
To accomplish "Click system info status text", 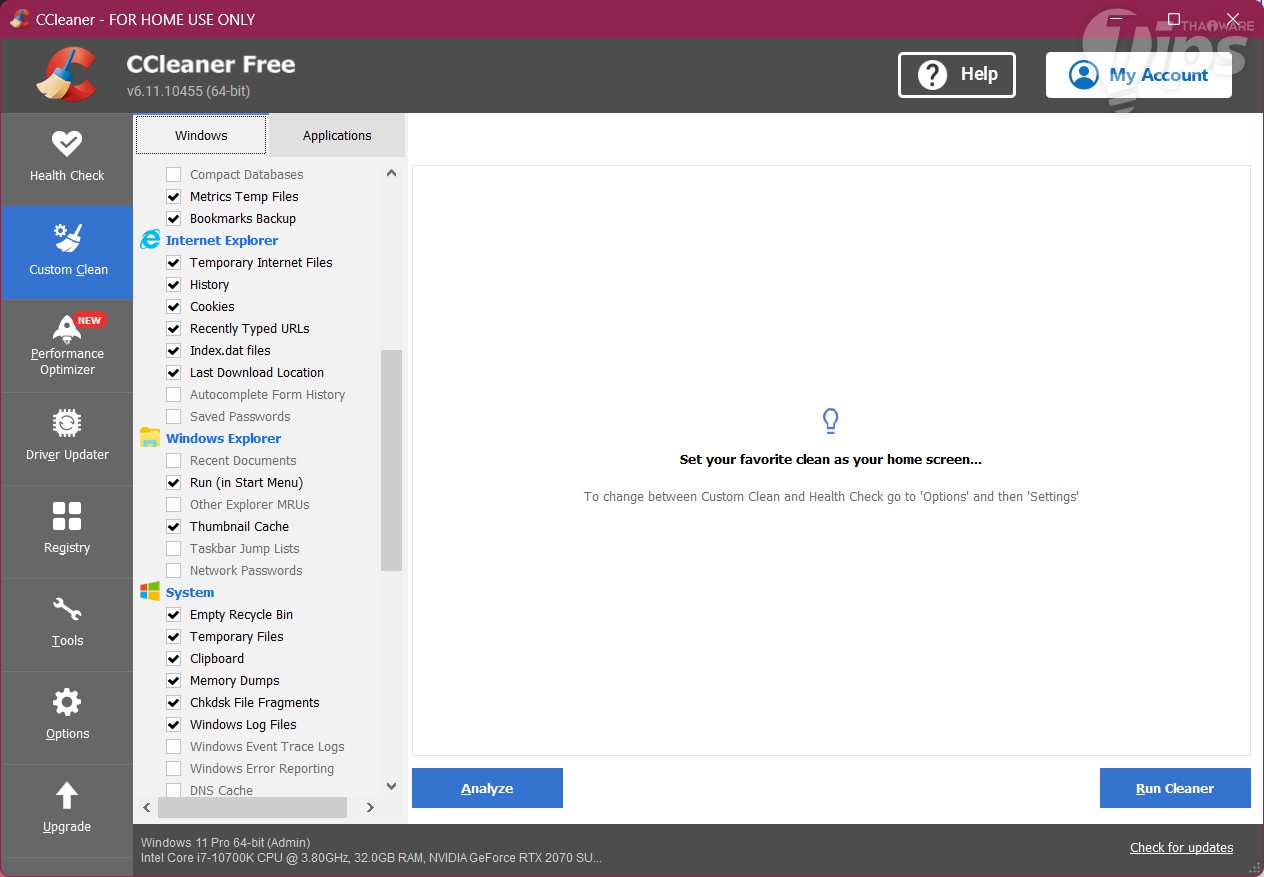I will (x=371, y=850).
